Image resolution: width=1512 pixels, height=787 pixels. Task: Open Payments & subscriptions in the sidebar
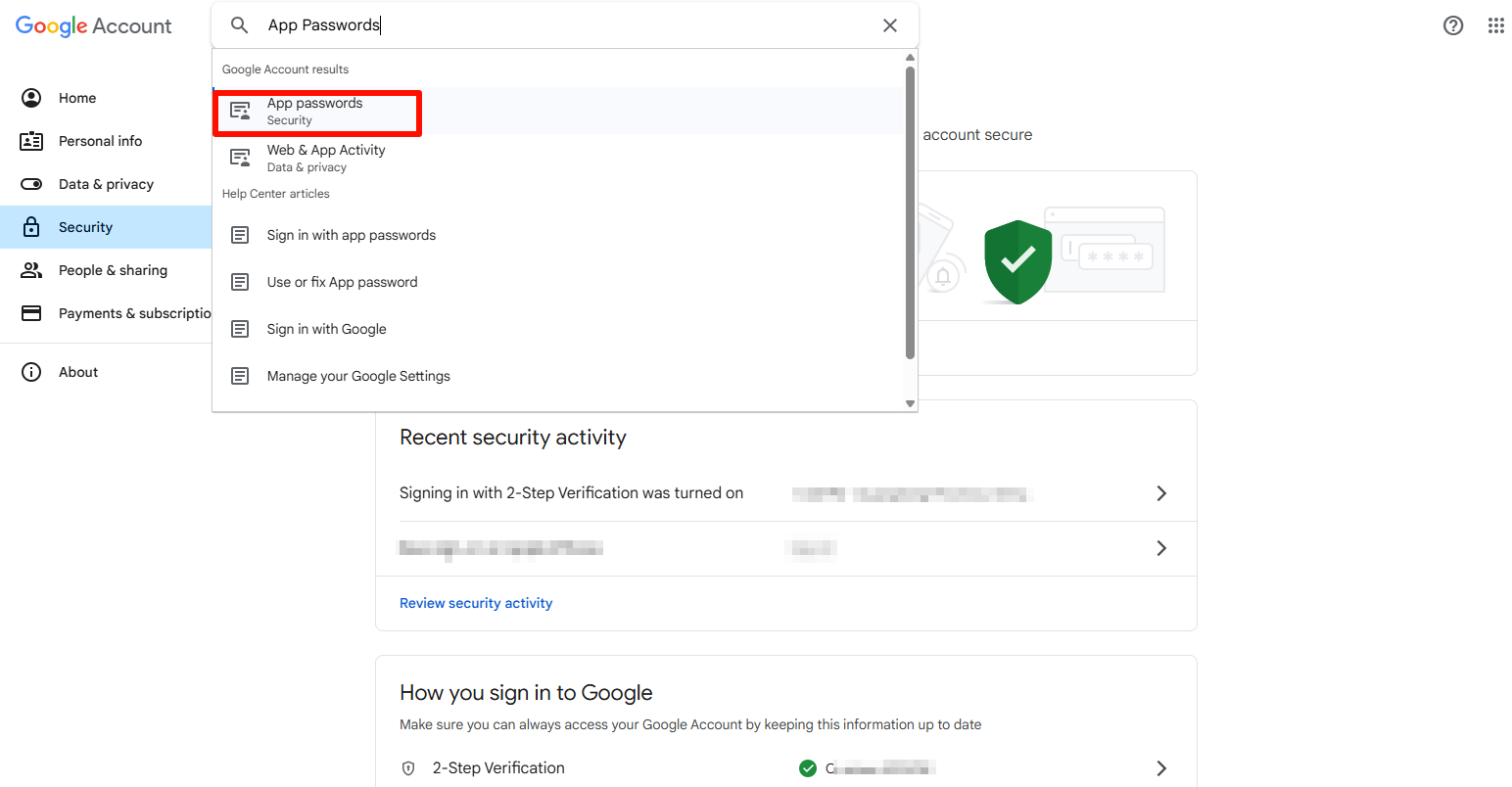(x=134, y=313)
